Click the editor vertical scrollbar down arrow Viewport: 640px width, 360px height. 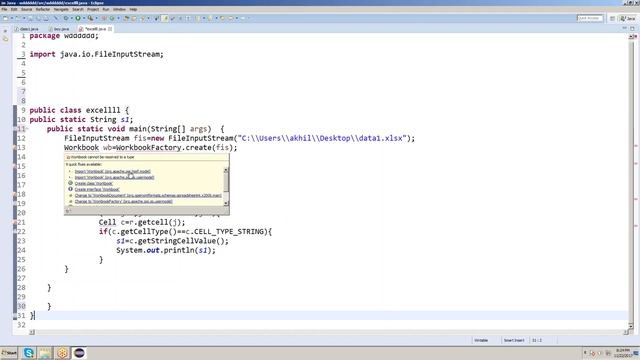pos(631,326)
